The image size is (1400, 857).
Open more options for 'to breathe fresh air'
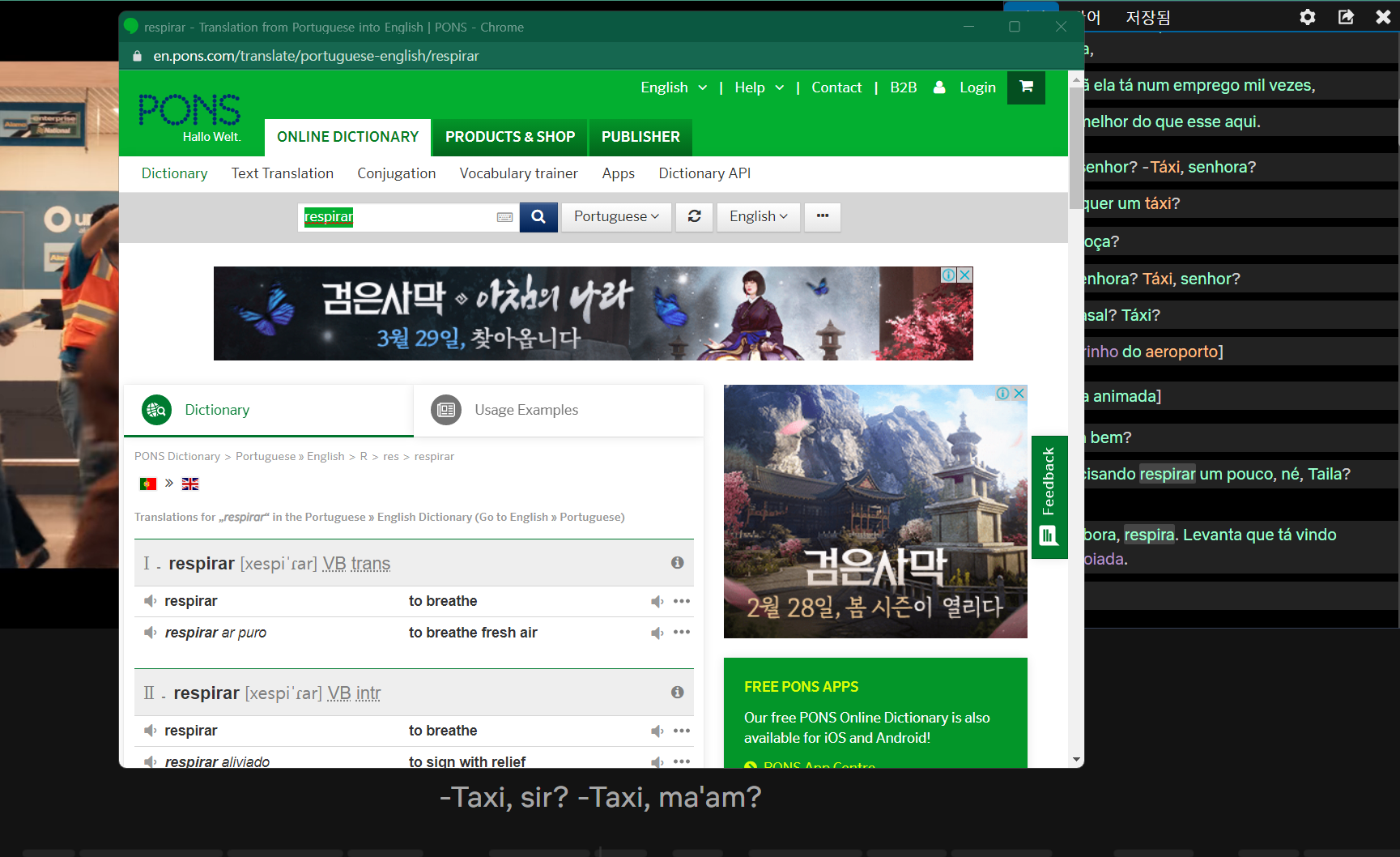[682, 633]
